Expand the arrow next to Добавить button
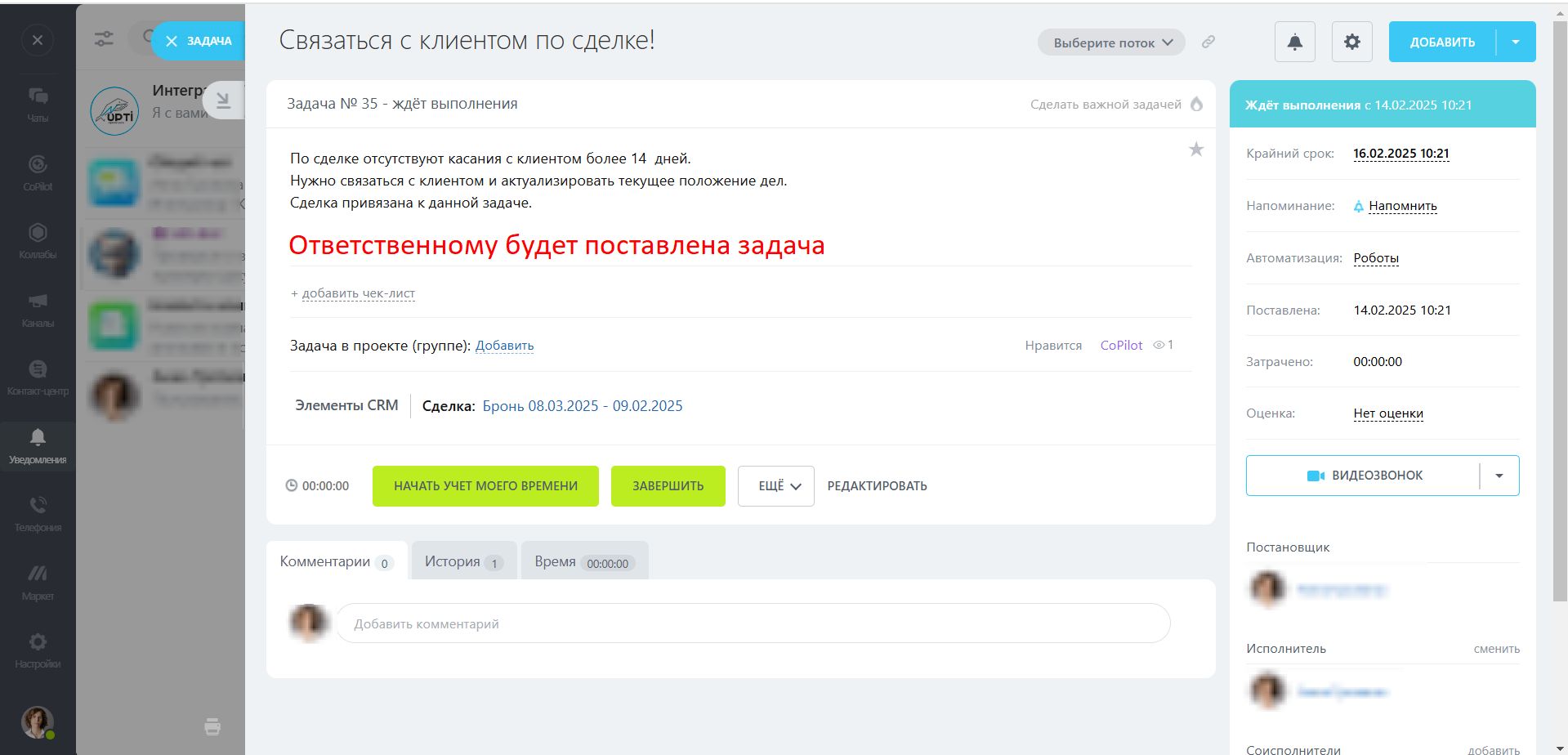The width and height of the screenshot is (1568, 755). point(1516,42)
